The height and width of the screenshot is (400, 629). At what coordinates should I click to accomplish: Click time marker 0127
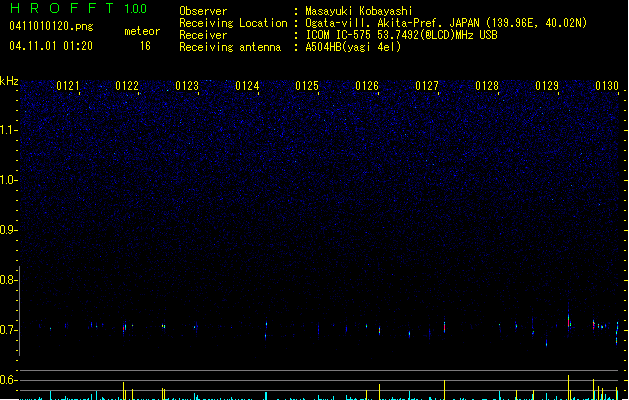tap(427, 86)
